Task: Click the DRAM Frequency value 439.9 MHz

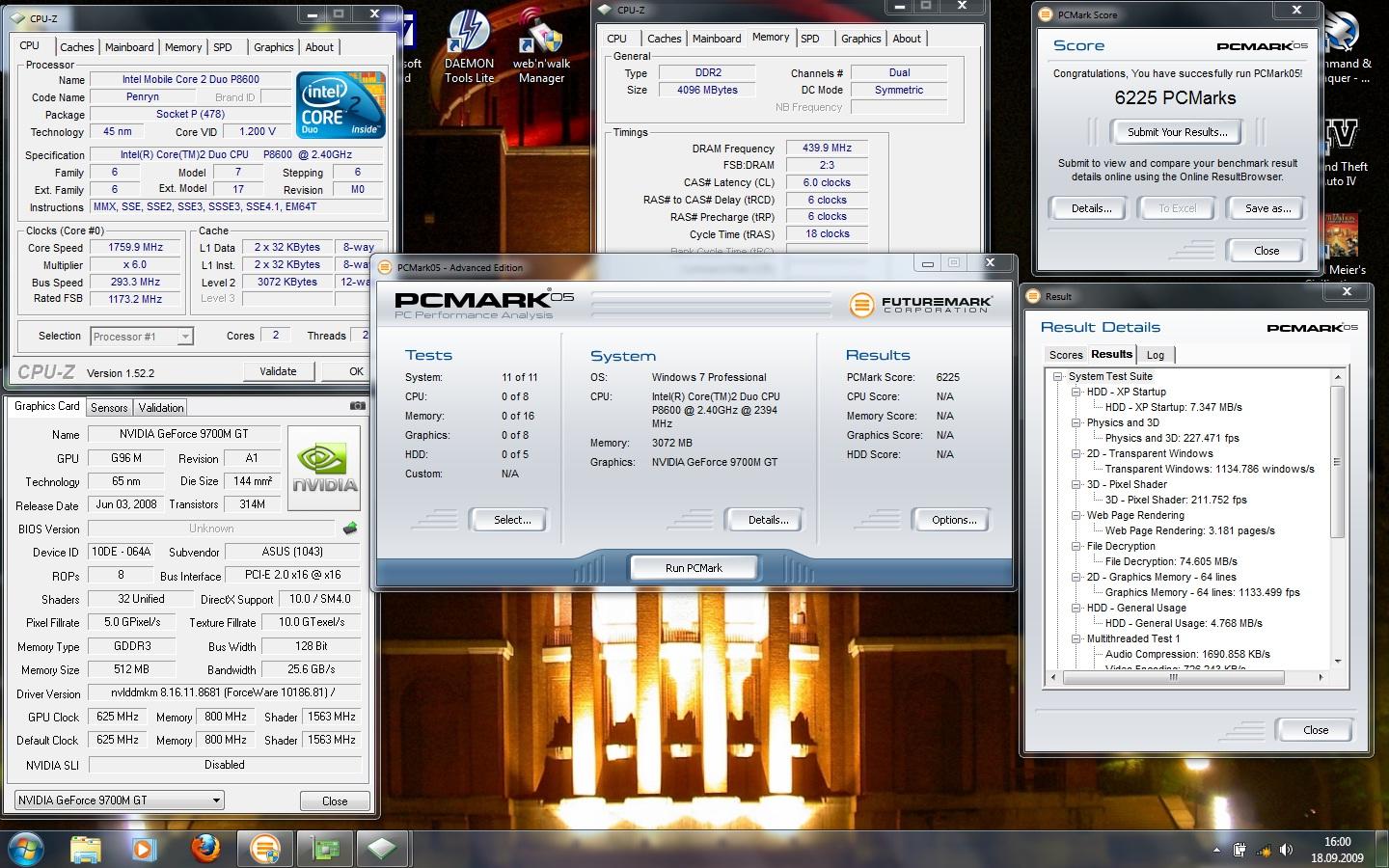Action: pos(828,148)
